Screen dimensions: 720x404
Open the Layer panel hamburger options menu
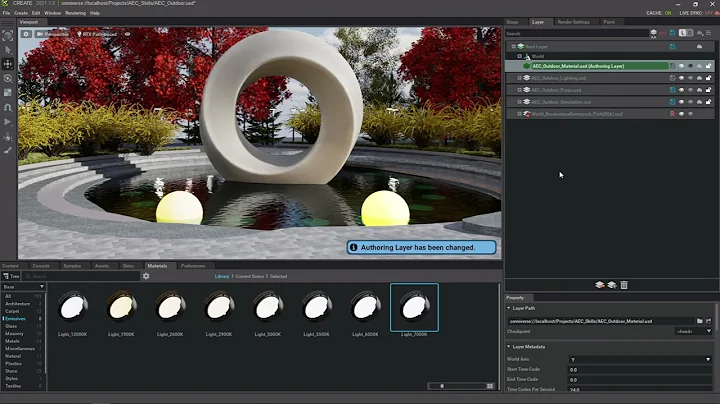pyautogui.click(x=709, y=33)
